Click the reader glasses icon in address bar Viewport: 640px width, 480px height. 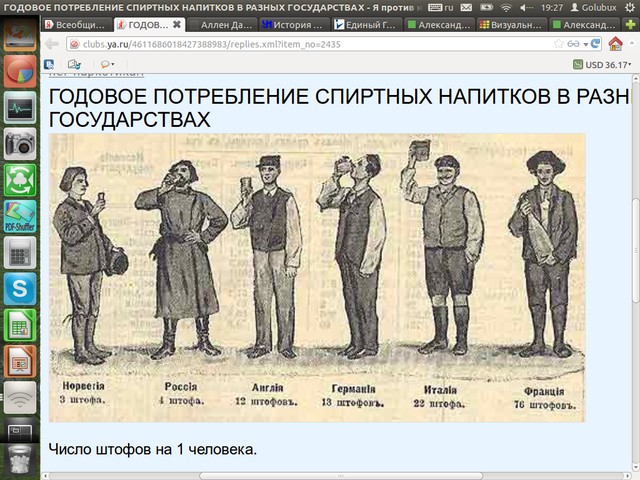(573, 44)
